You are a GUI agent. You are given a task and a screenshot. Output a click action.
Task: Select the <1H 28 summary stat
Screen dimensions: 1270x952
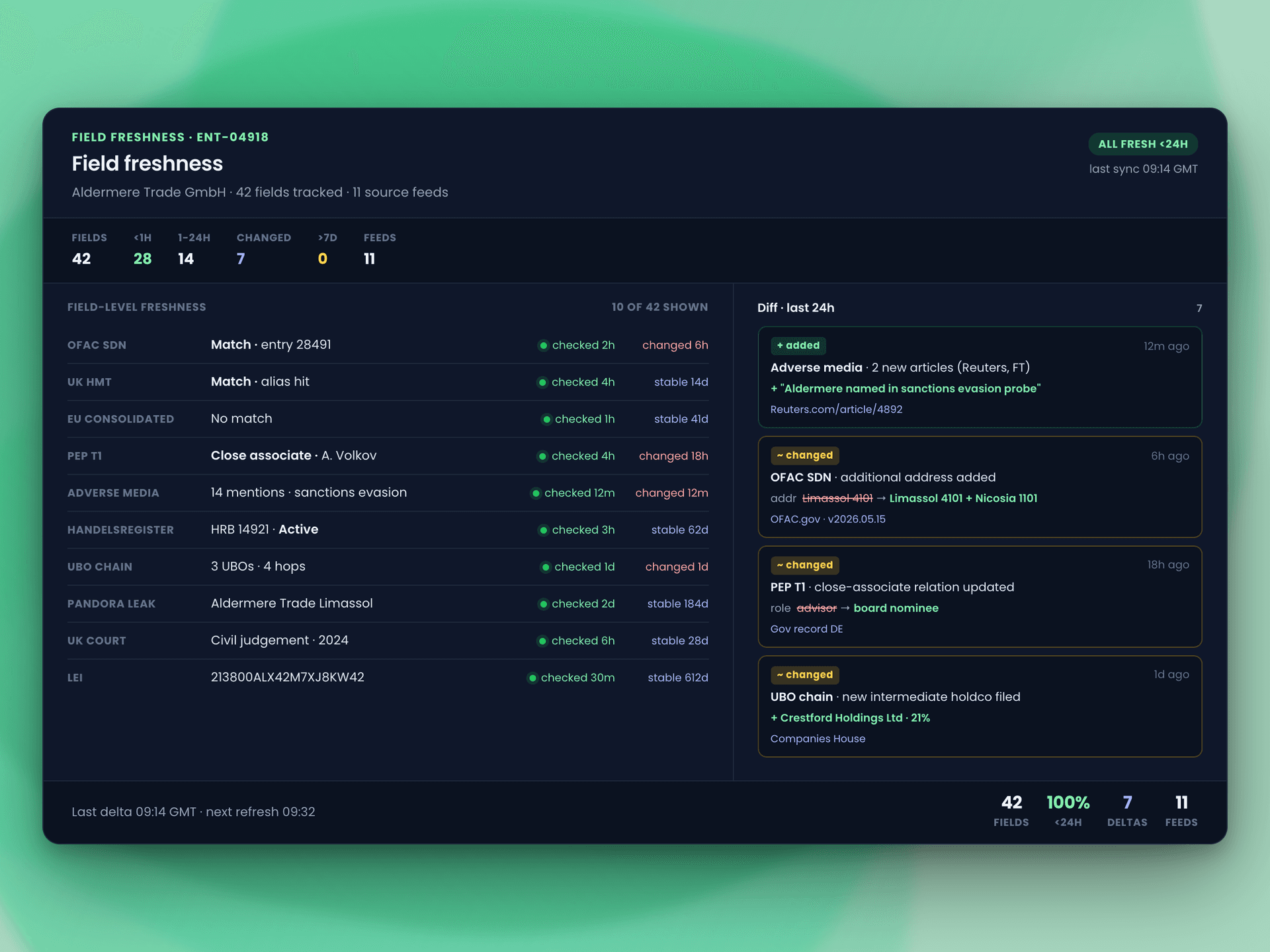point(142,249)
